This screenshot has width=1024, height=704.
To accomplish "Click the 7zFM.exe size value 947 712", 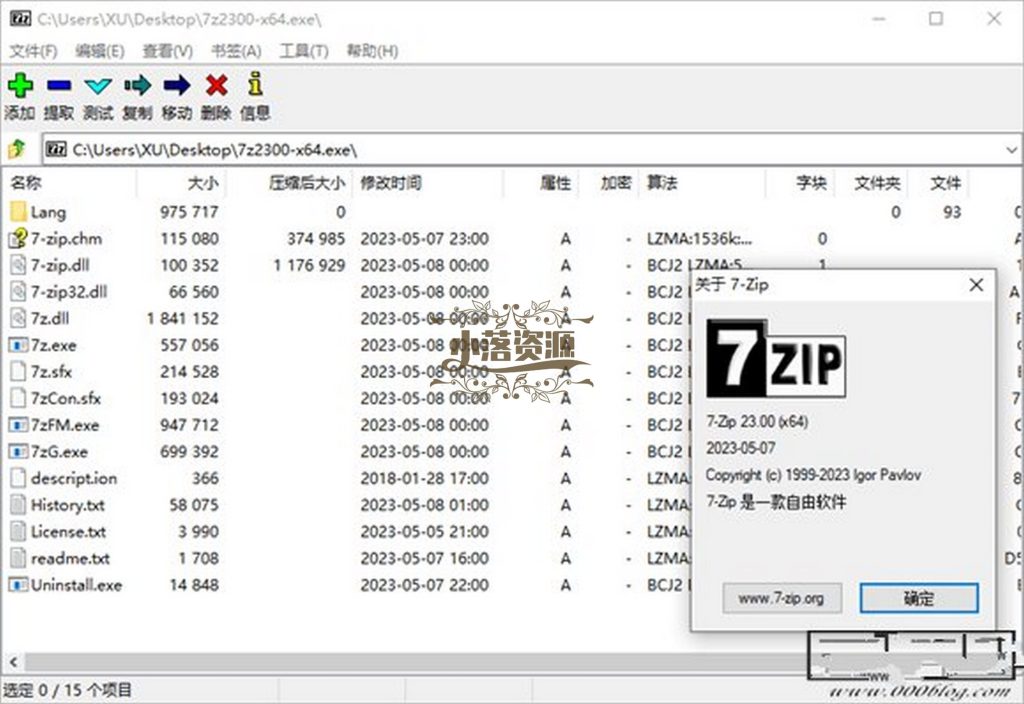I will click(189, 425).
